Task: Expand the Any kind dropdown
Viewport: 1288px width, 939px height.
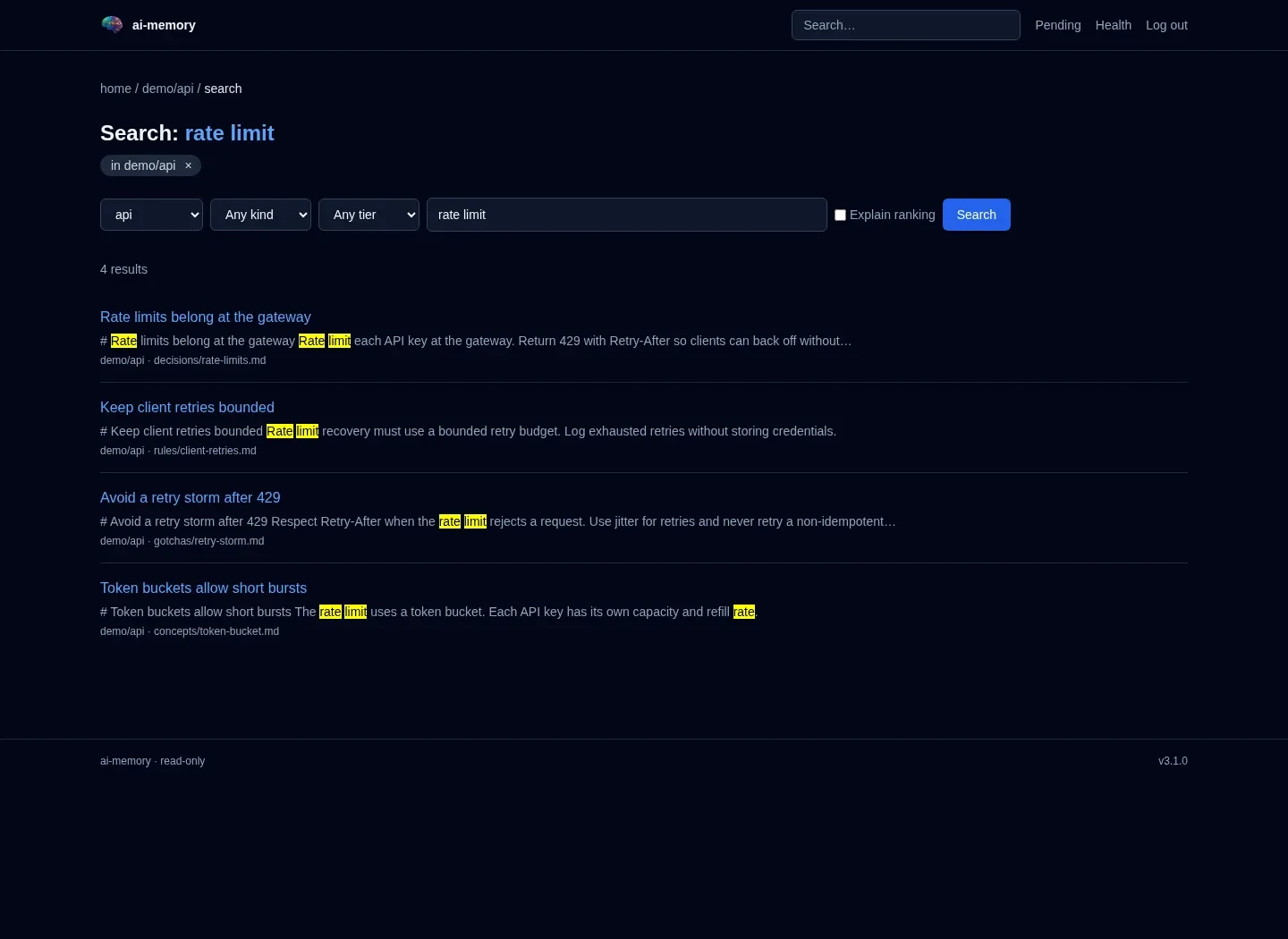Action: click(260, 215)
